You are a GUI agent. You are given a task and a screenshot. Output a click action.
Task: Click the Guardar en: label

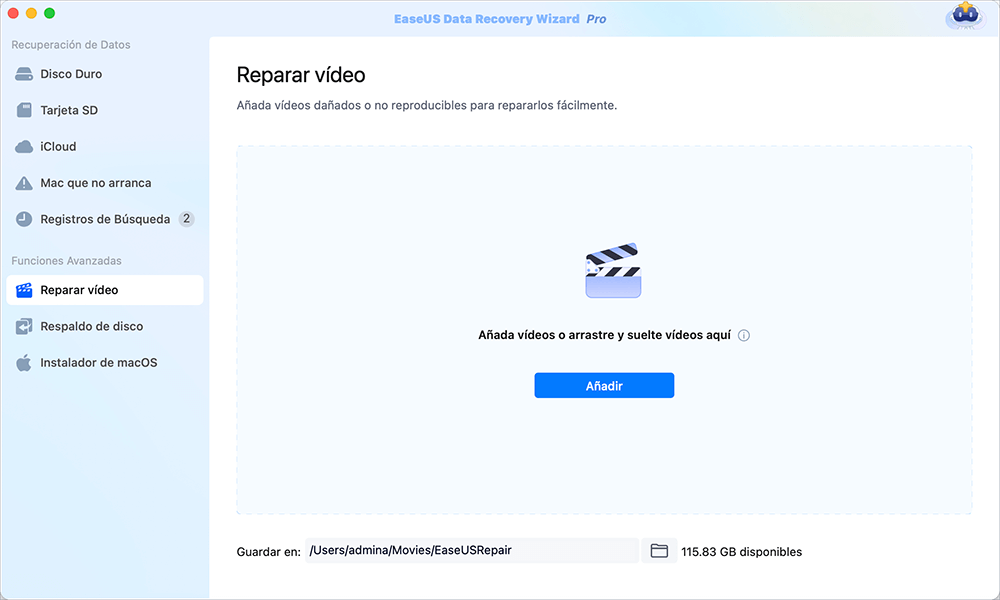268,552
